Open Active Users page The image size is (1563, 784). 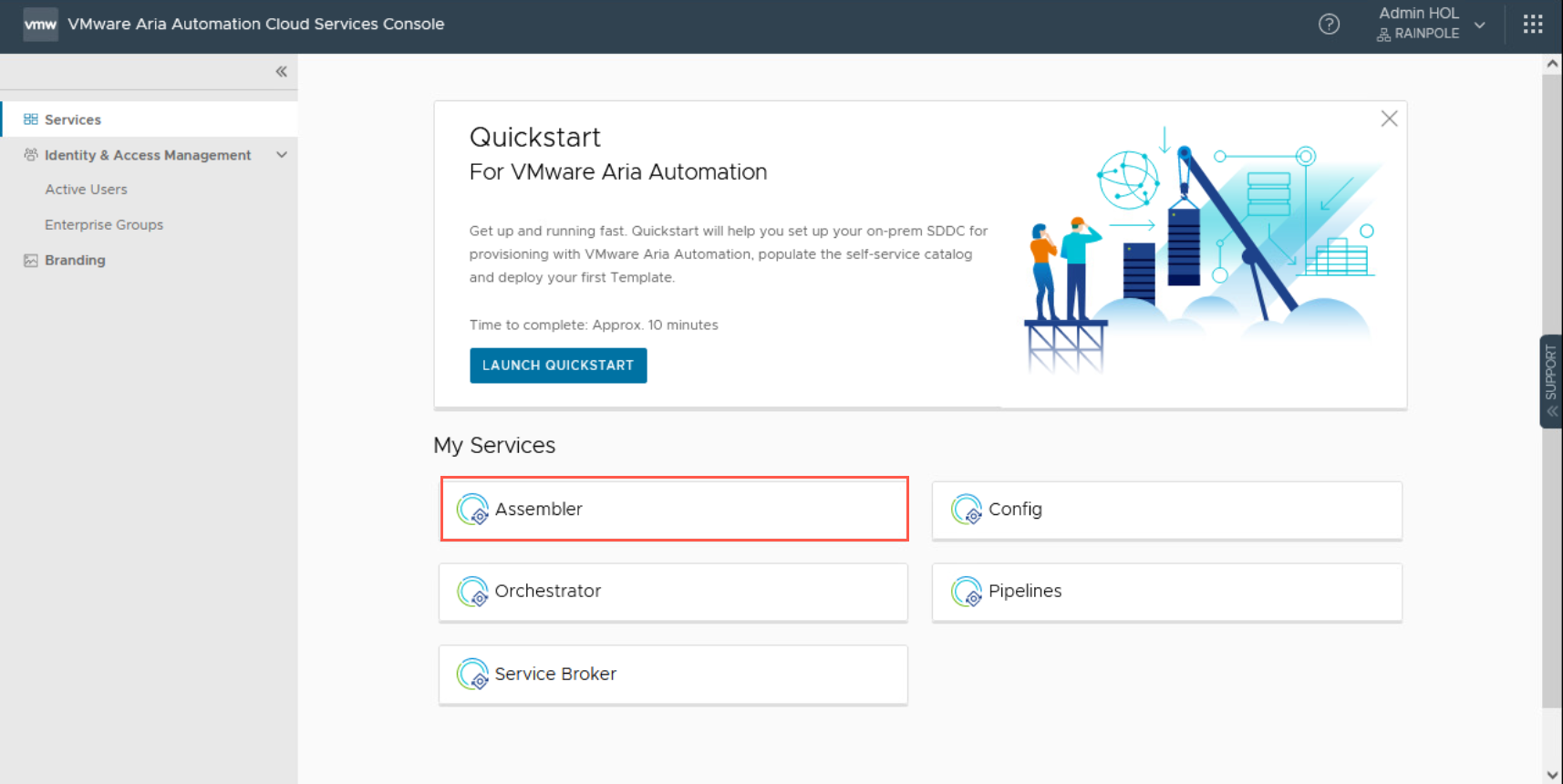pos(86,190)
